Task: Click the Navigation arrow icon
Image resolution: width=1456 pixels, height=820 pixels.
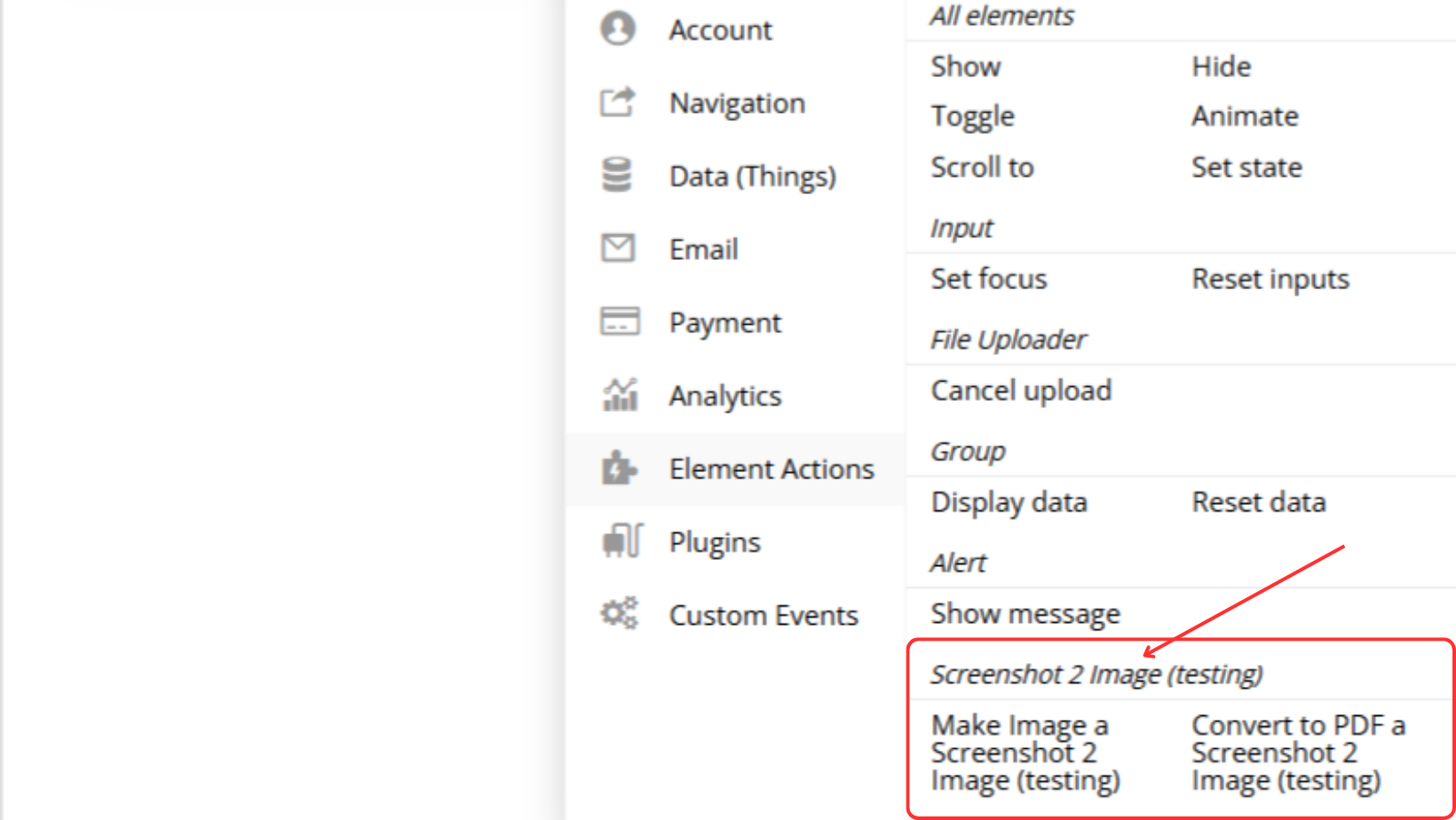Action: coord(618,102)
